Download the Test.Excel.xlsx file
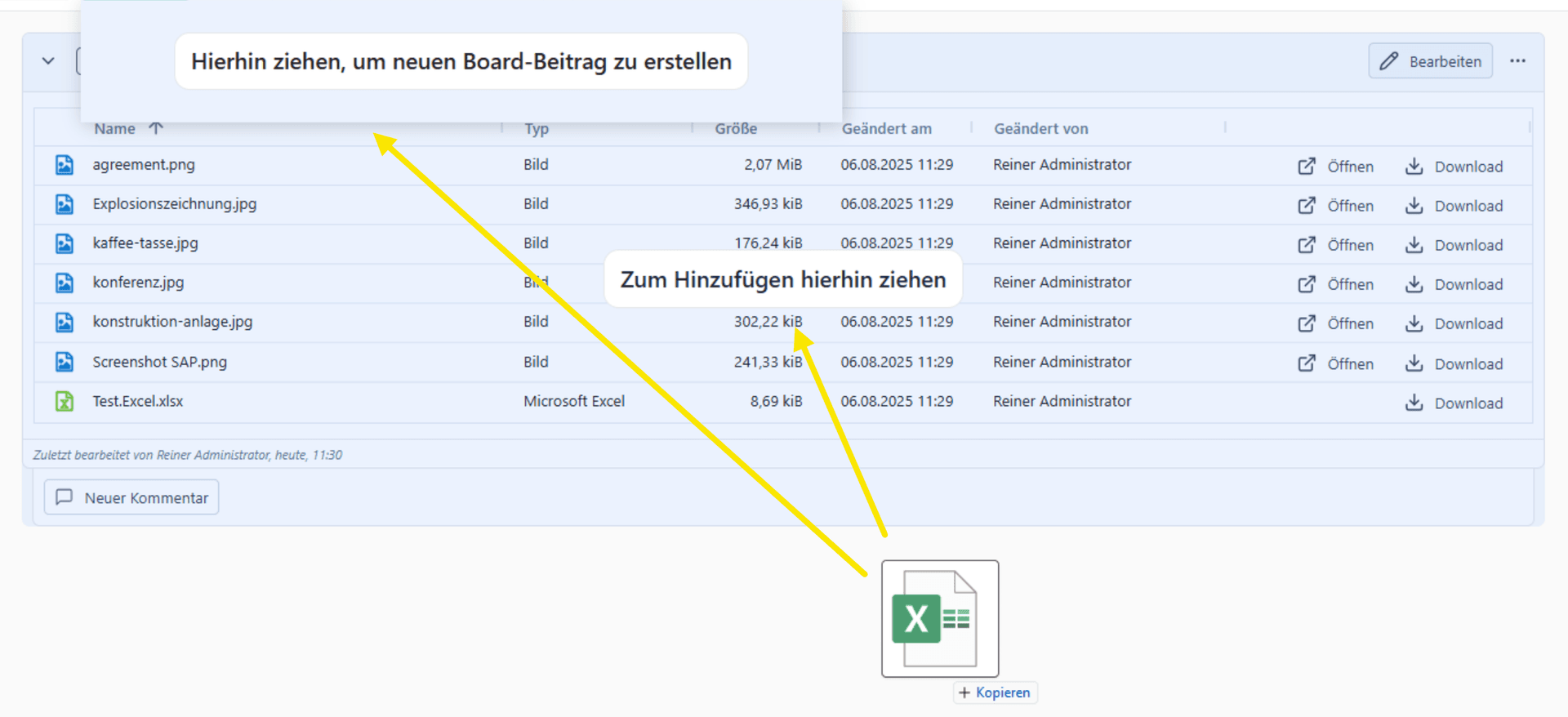Image resolution: width=1568 pixels, height=717 pixels. coord(1454,403)
